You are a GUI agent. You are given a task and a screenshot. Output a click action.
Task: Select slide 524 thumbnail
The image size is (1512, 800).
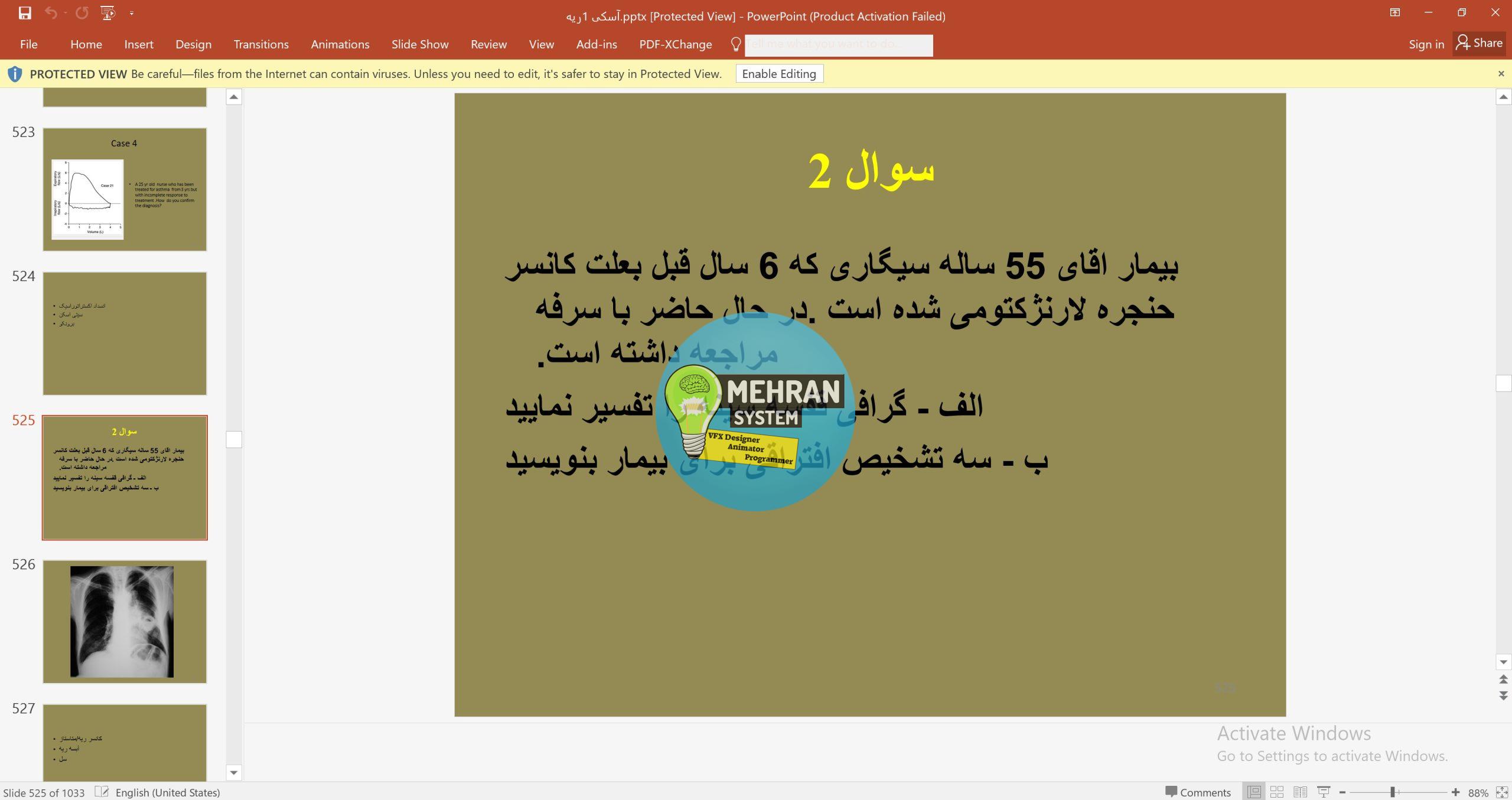tap(125, 334)
